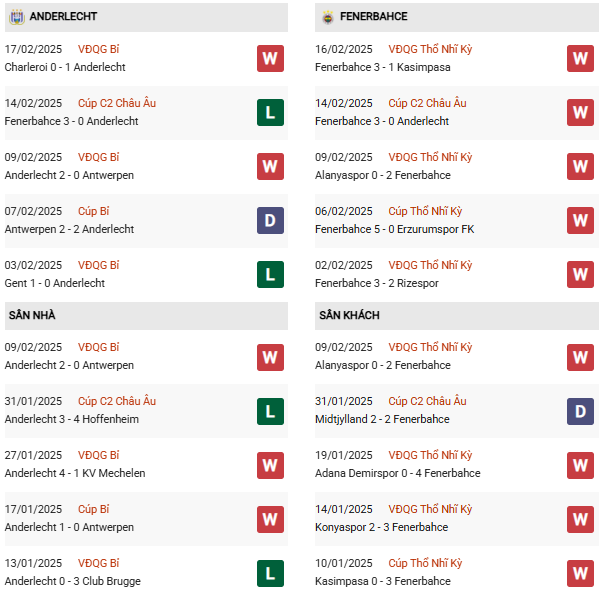Click the Anderlecht club logo

tap(16, 17)
